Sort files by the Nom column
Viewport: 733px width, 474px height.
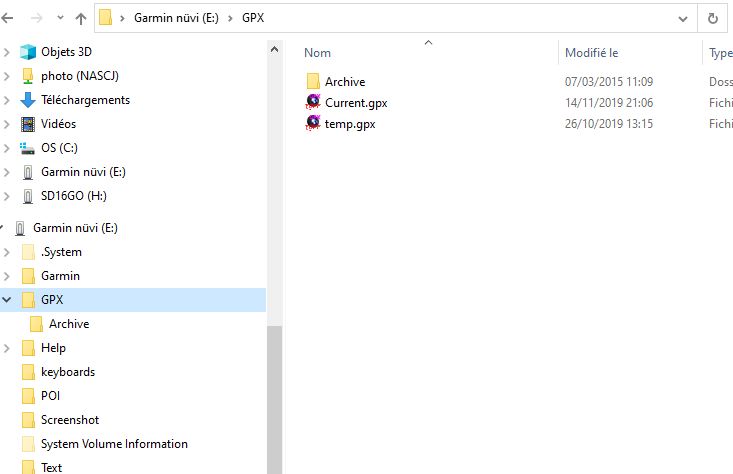318,53
